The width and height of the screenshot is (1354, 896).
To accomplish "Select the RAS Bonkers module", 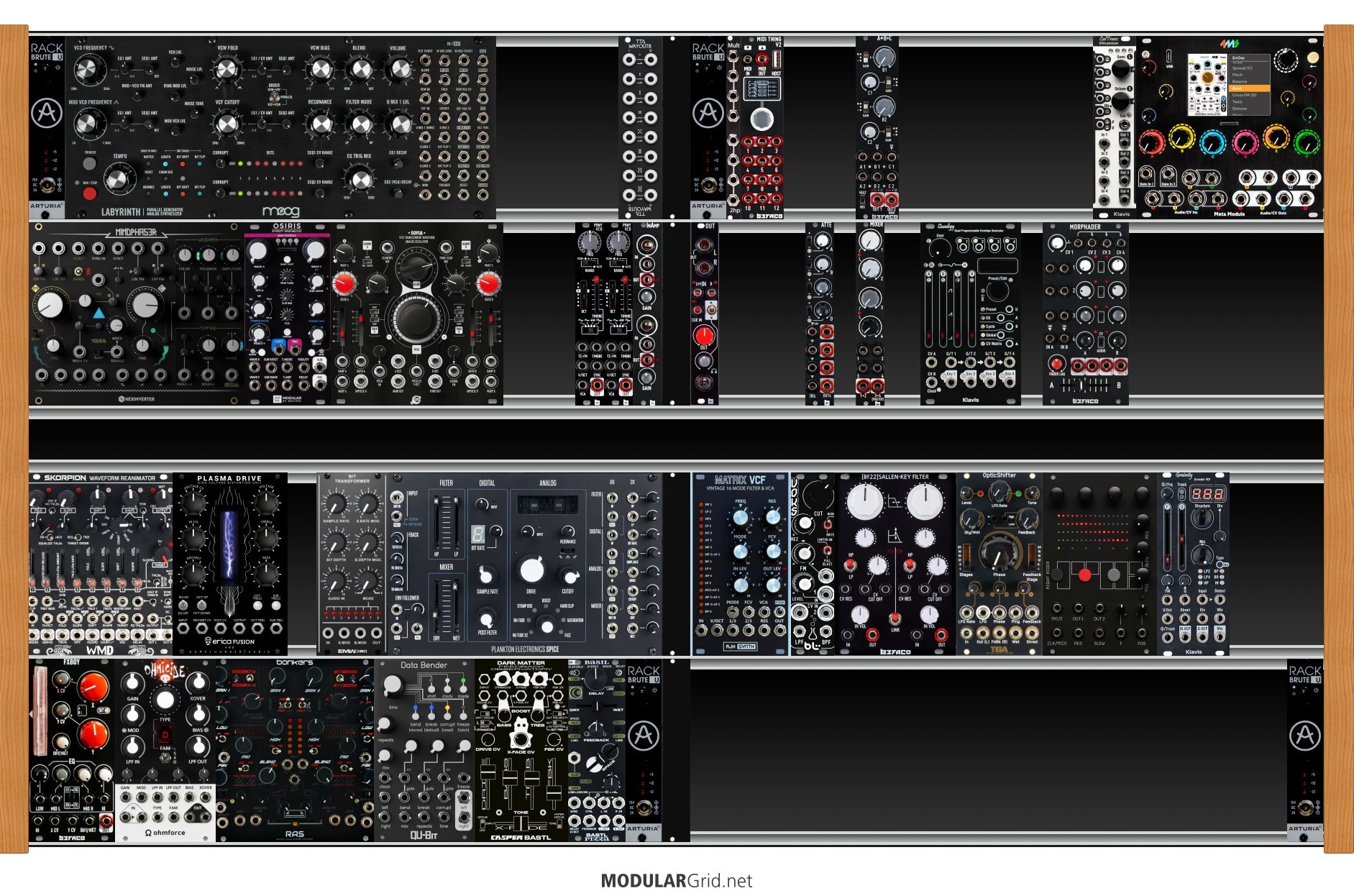I will [295, 751].
